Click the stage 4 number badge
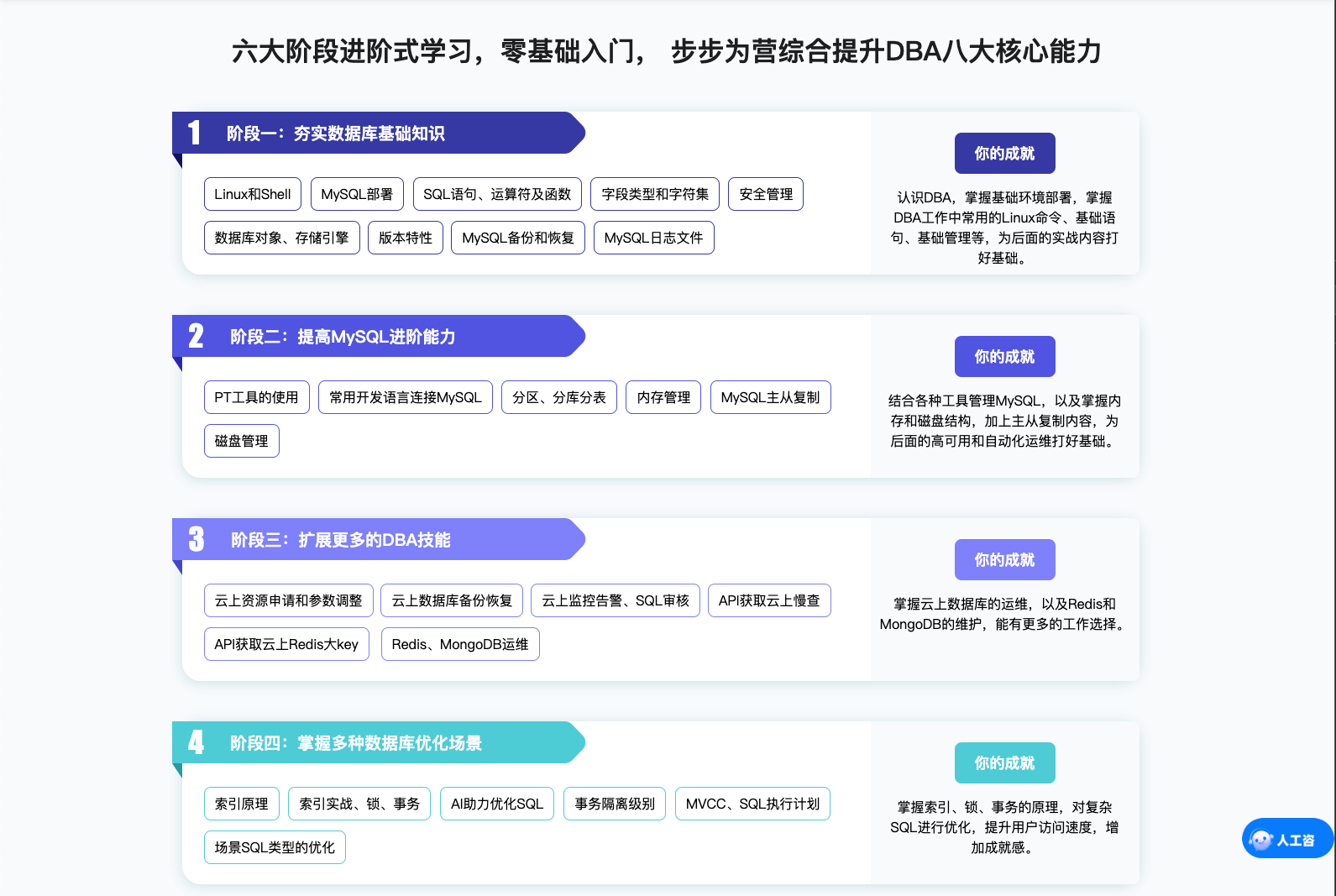 pyautogui.click(x=196, y=742)
